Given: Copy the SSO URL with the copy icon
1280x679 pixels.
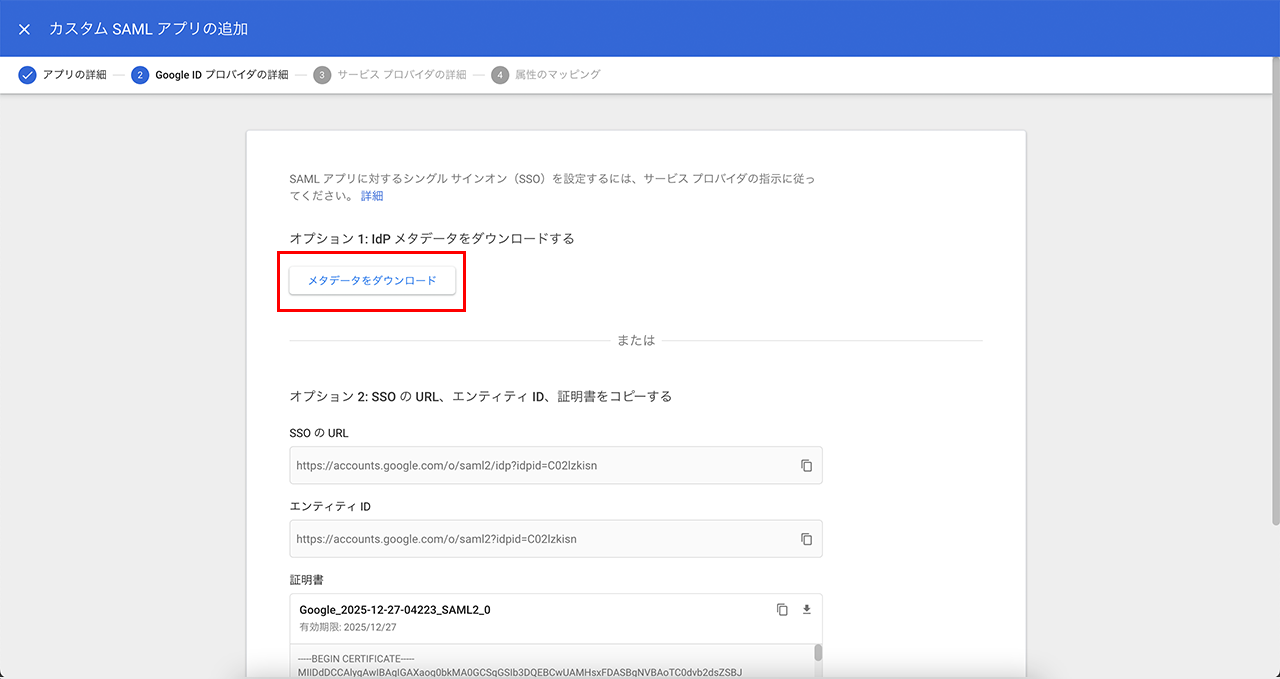Looking at the screenshot, I should [x=806, y=465].
